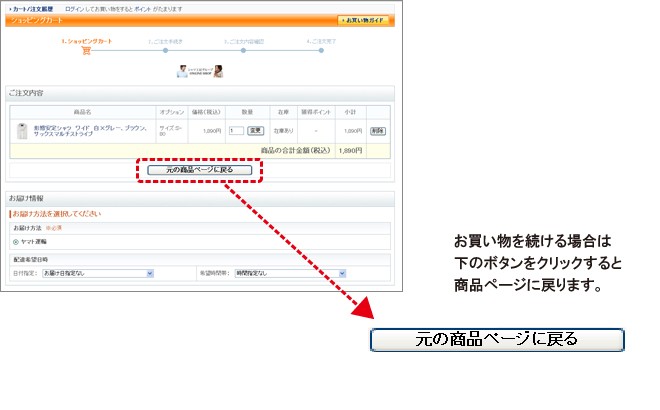Click the 配達希望日時 label

click(x=31, y=260)
